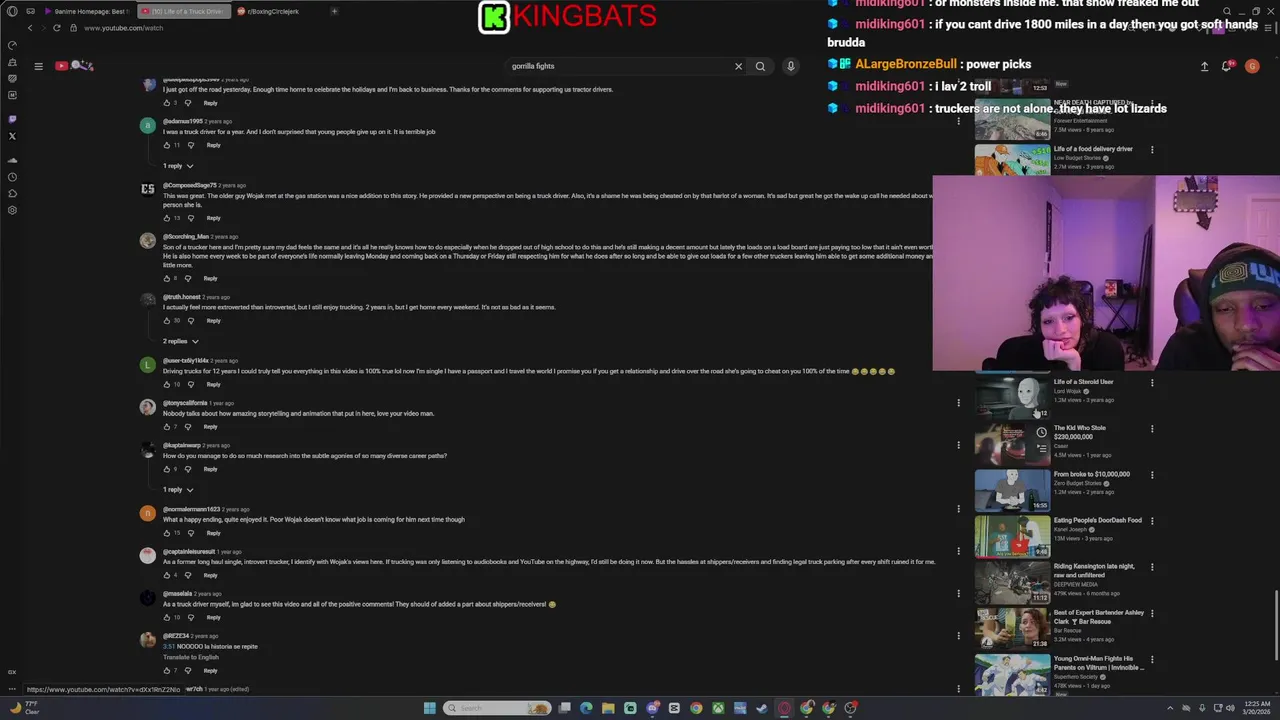Run the search with the magnifier icon
This screenshot has width=1280, height=720.
760,66
